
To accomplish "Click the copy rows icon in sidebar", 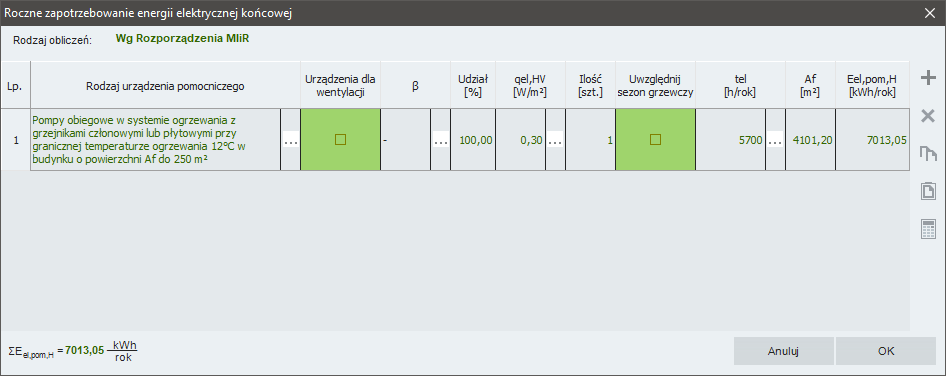I will coord(928,154).
